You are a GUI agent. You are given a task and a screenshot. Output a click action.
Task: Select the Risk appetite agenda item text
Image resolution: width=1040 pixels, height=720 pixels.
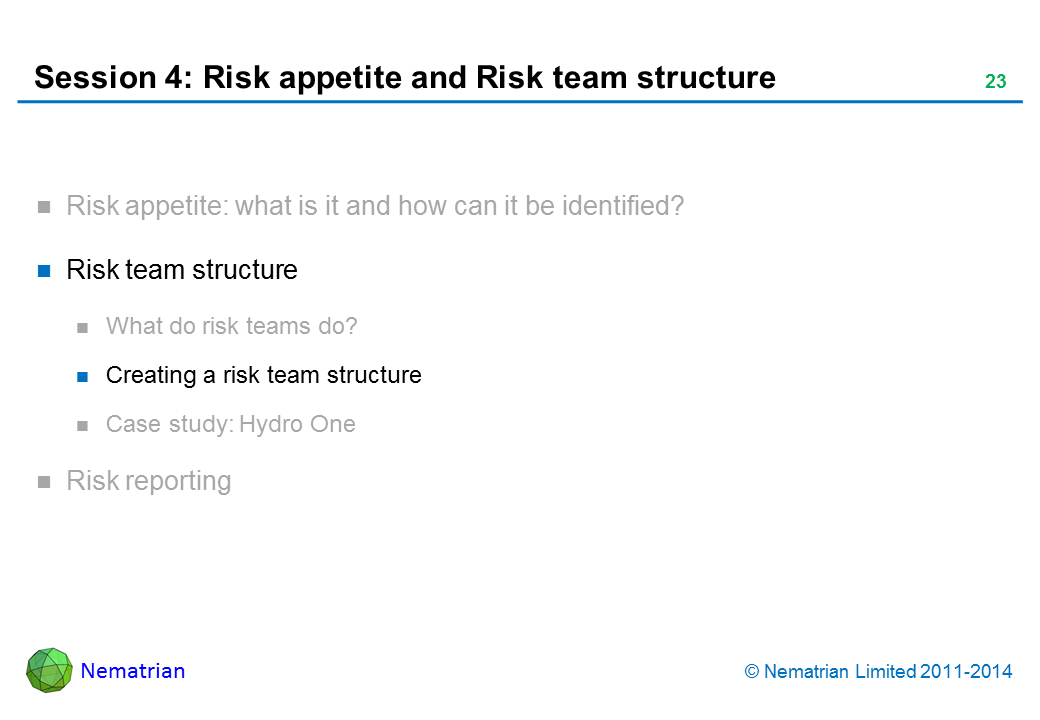click(x=374, y=207)
